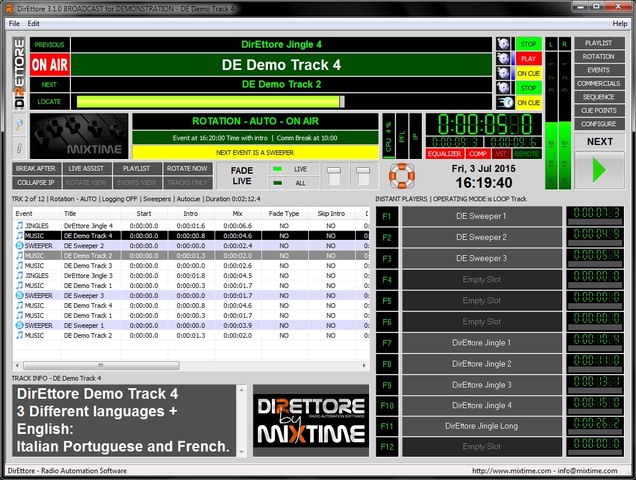Click the paperclip attachment icon
The height and width of the screenshot is (480, 636).
(19, 148)
